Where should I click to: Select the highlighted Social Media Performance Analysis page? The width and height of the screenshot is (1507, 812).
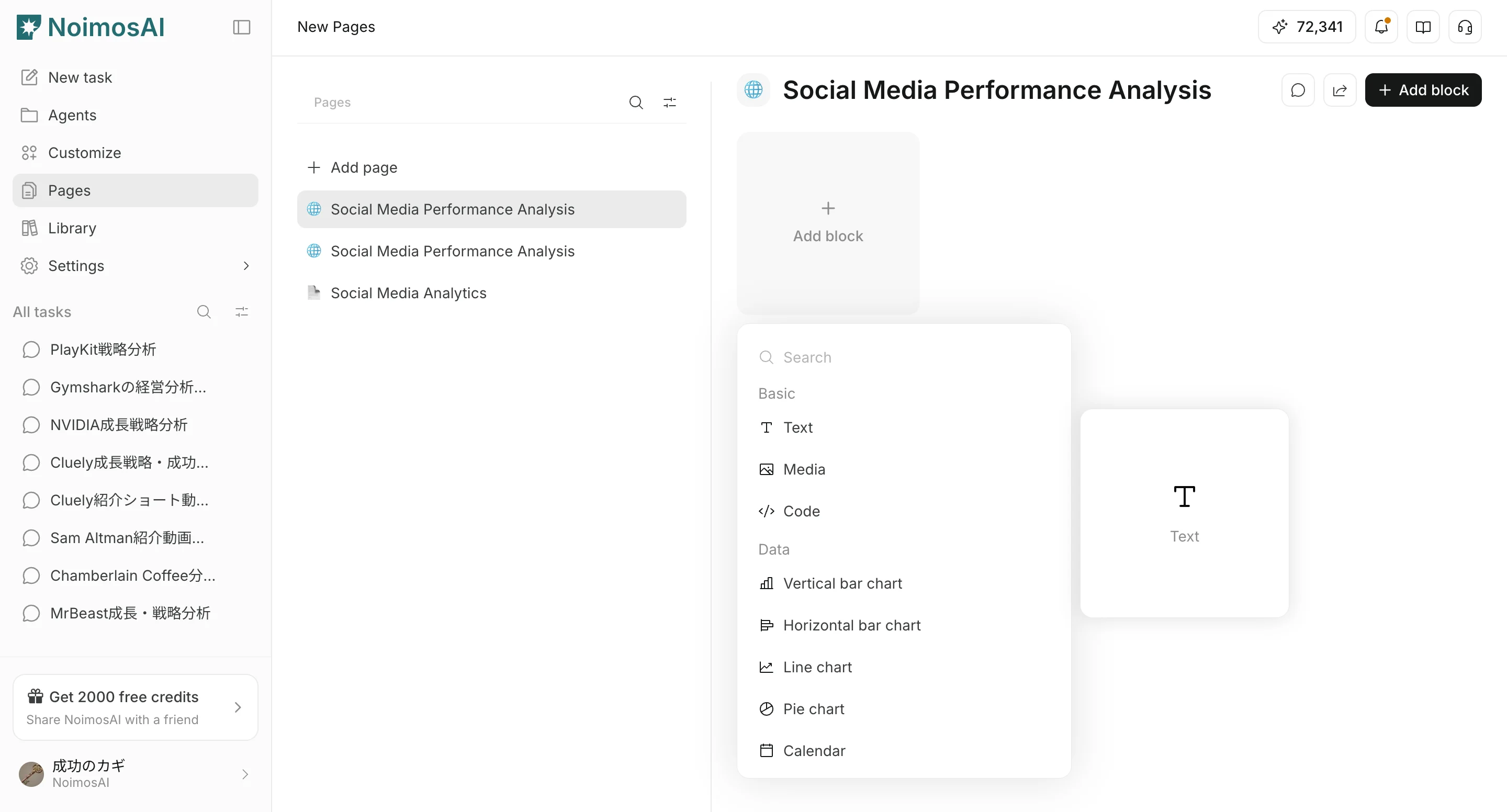491,209
